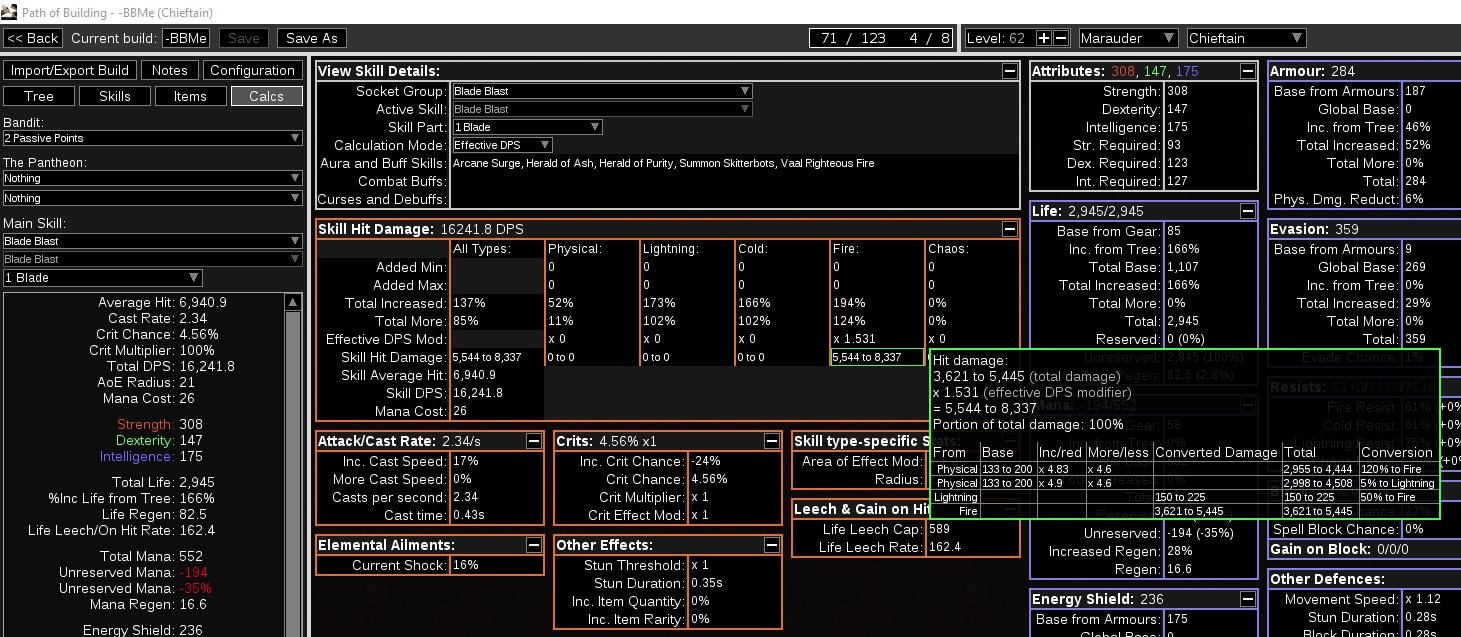Open the Socket Group dropdown
The image size is (1461, 637).
click(x=602, y=91)
